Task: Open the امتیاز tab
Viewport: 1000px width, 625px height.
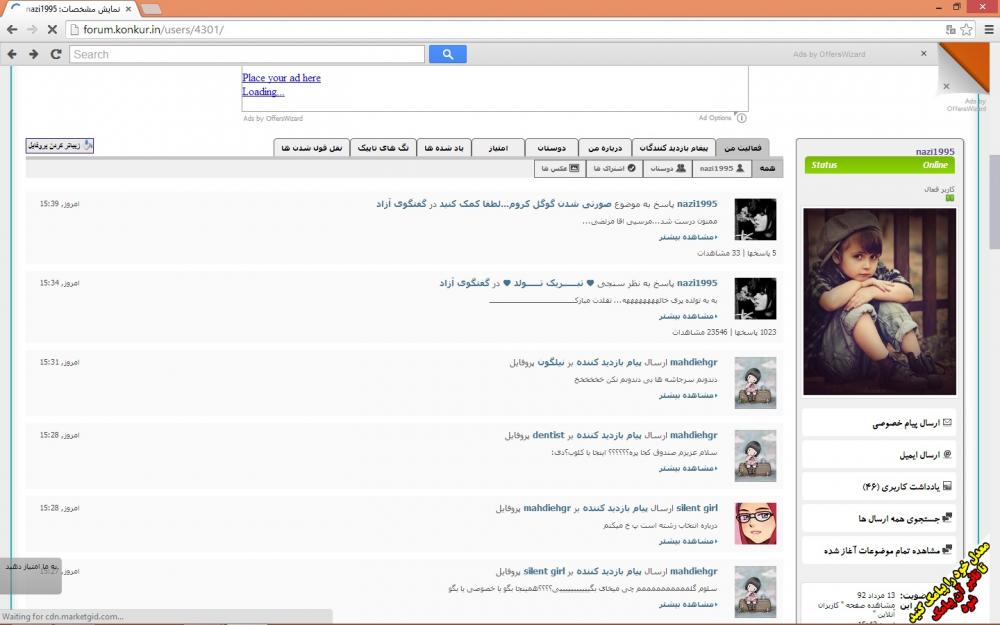Action: [x=497, y=148]
